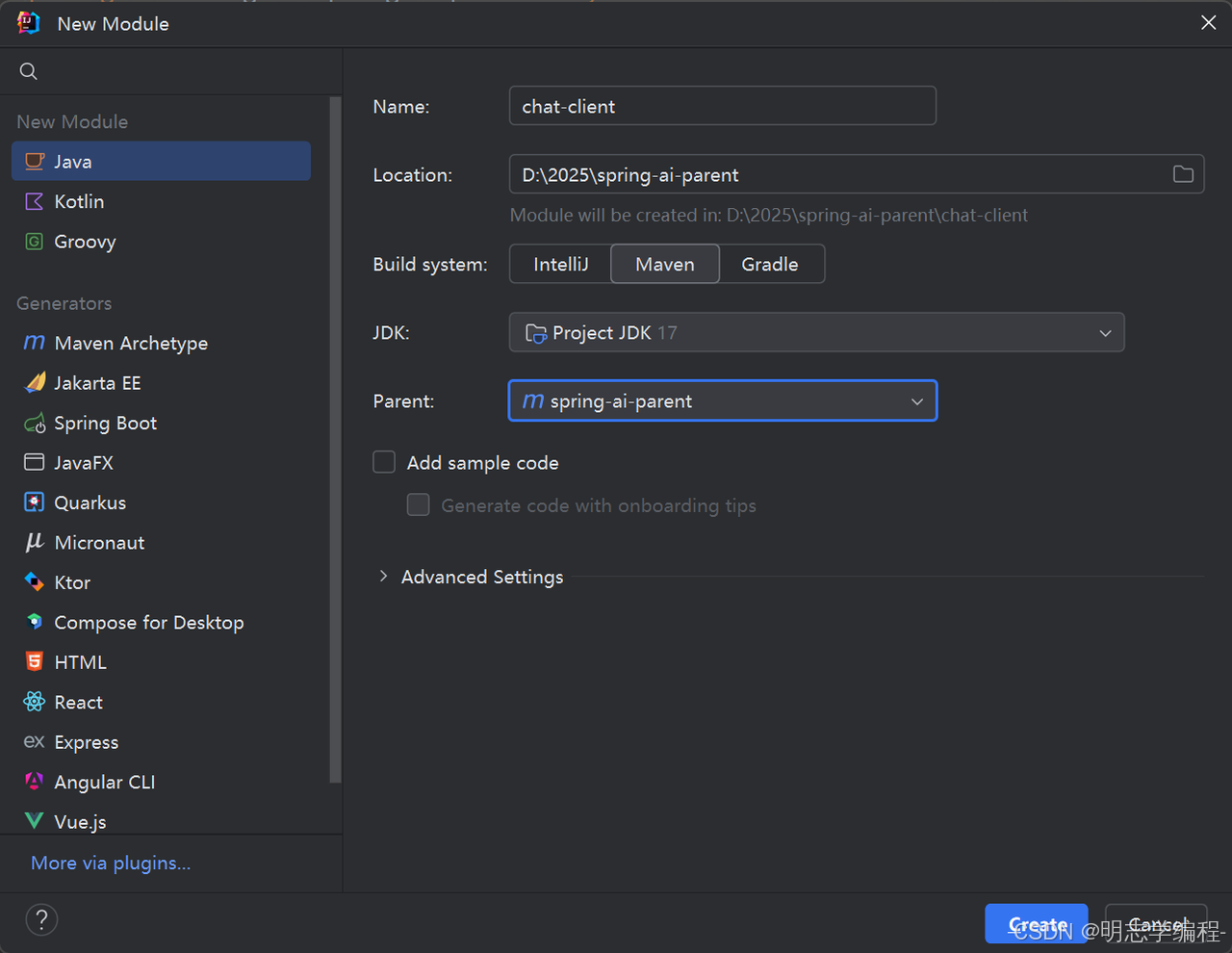The width and height of the screenshot is (1232, 953).
Task: Set build system to Maven
Action: click(665, 264)
